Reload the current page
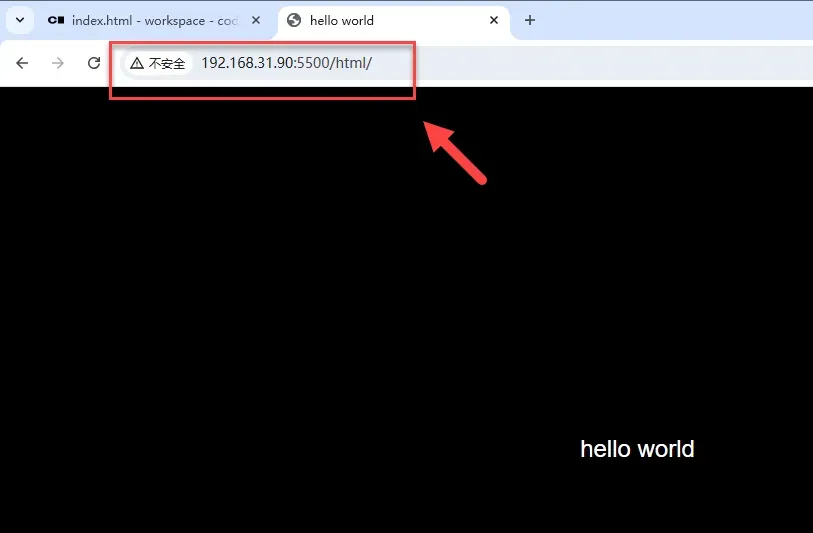813x533 pixels. [x=94, y=63]
